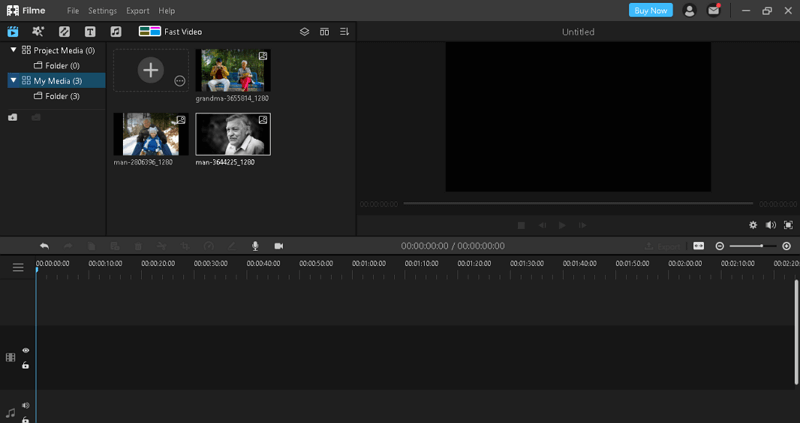Open preview settings gear icon
This screenshot has width=800, height=423.
point(753,225)
